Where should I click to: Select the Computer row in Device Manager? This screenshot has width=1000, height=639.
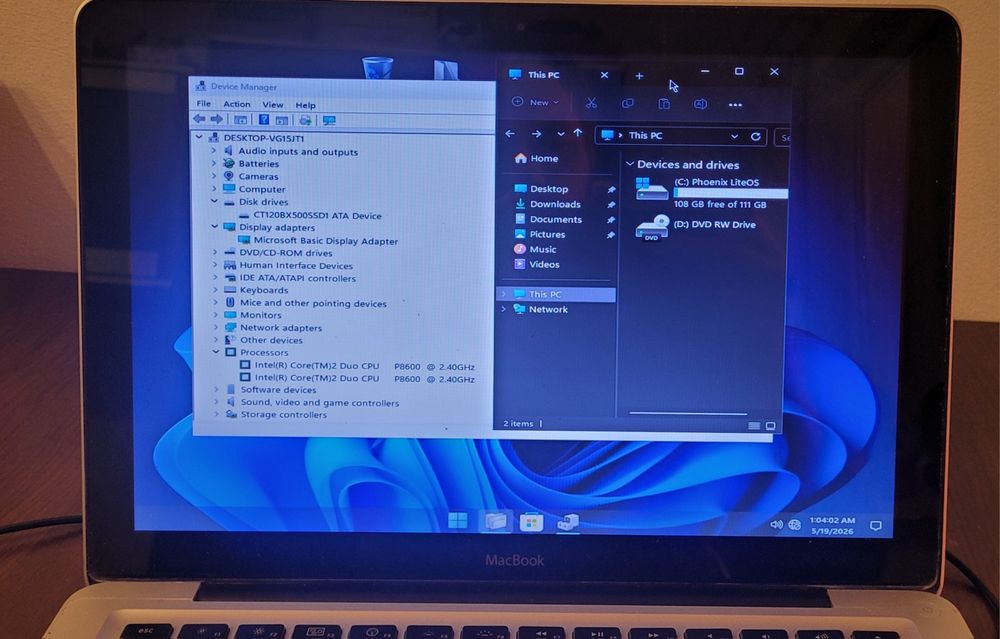pyautogui.click(x=261, y=189)
